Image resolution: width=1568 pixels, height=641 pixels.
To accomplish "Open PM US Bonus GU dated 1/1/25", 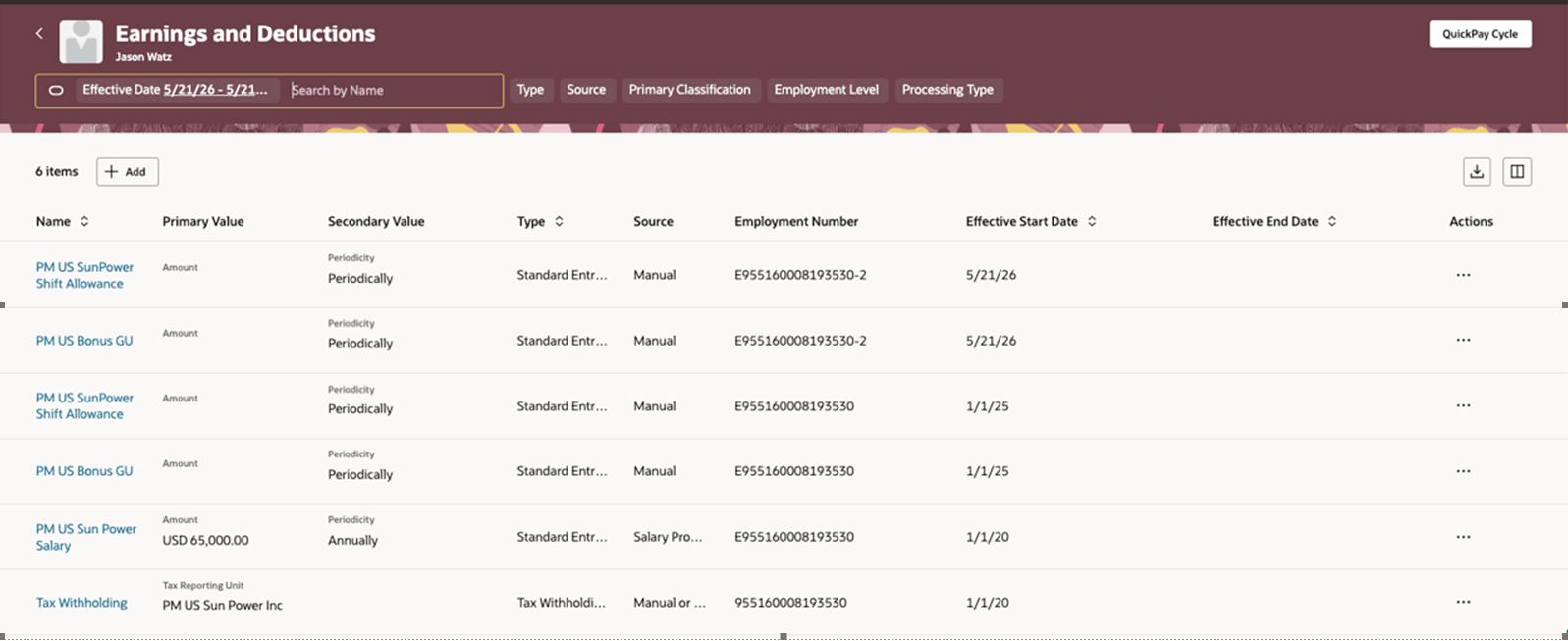I will [84, 471].
